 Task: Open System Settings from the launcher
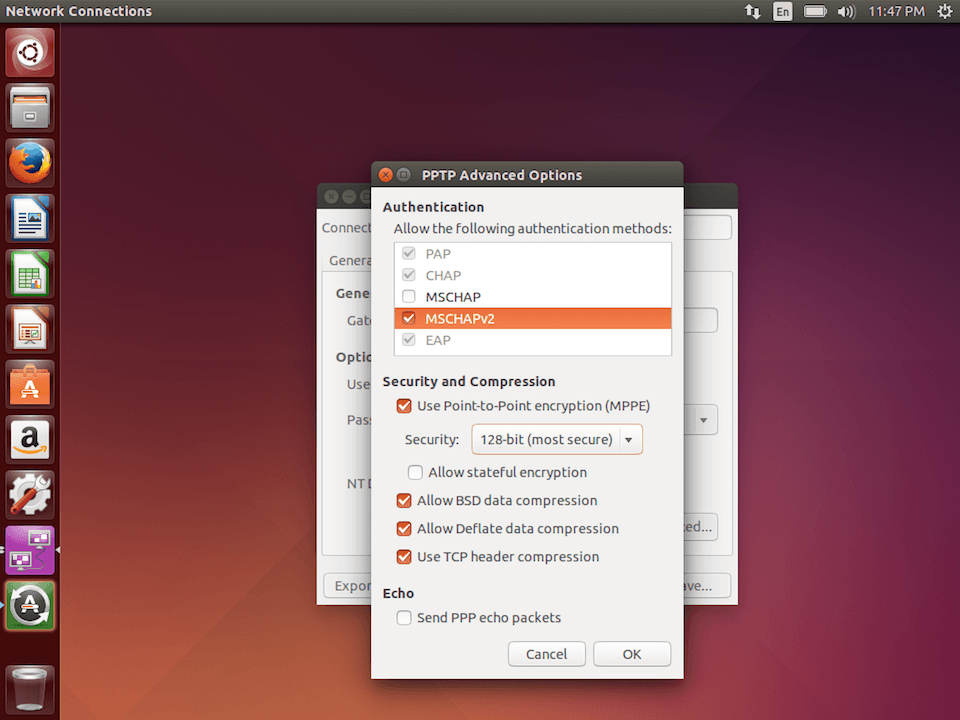coord(30,495)
